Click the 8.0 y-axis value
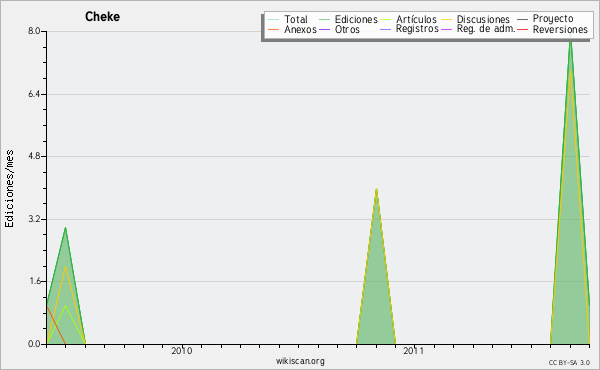 point(34,31)
